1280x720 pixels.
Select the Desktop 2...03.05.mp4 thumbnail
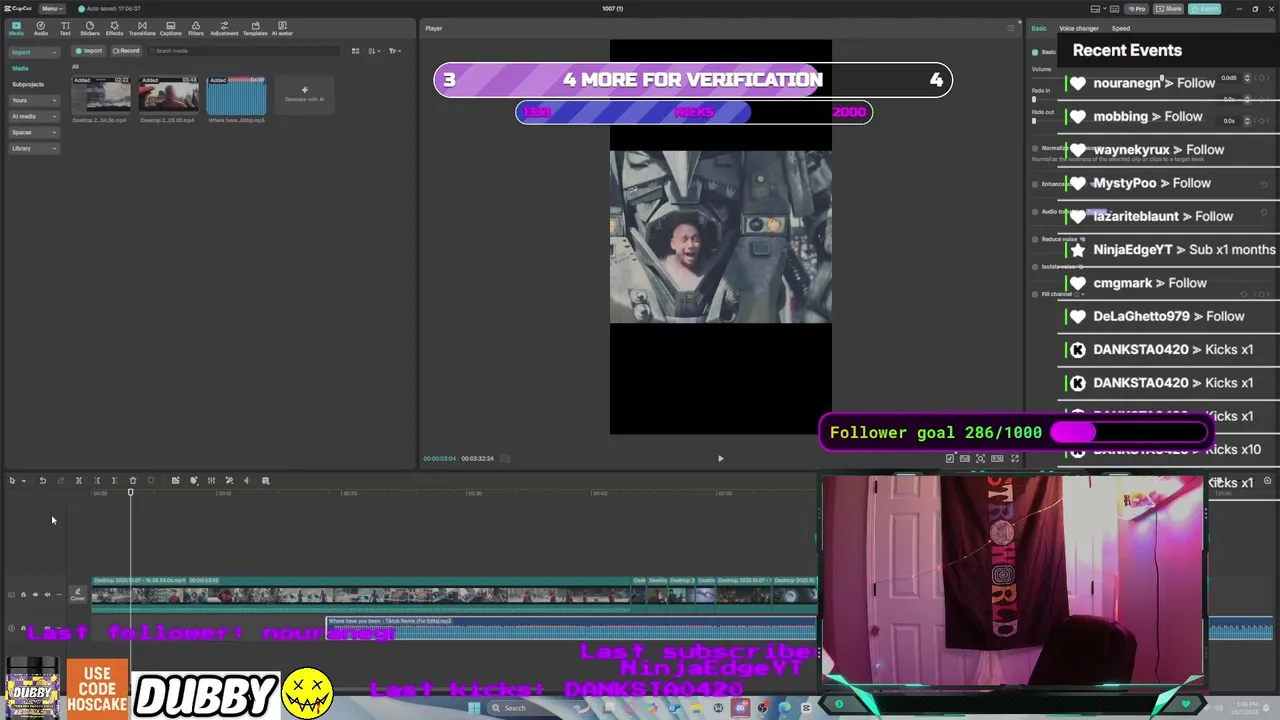click(x=169, y=96)
